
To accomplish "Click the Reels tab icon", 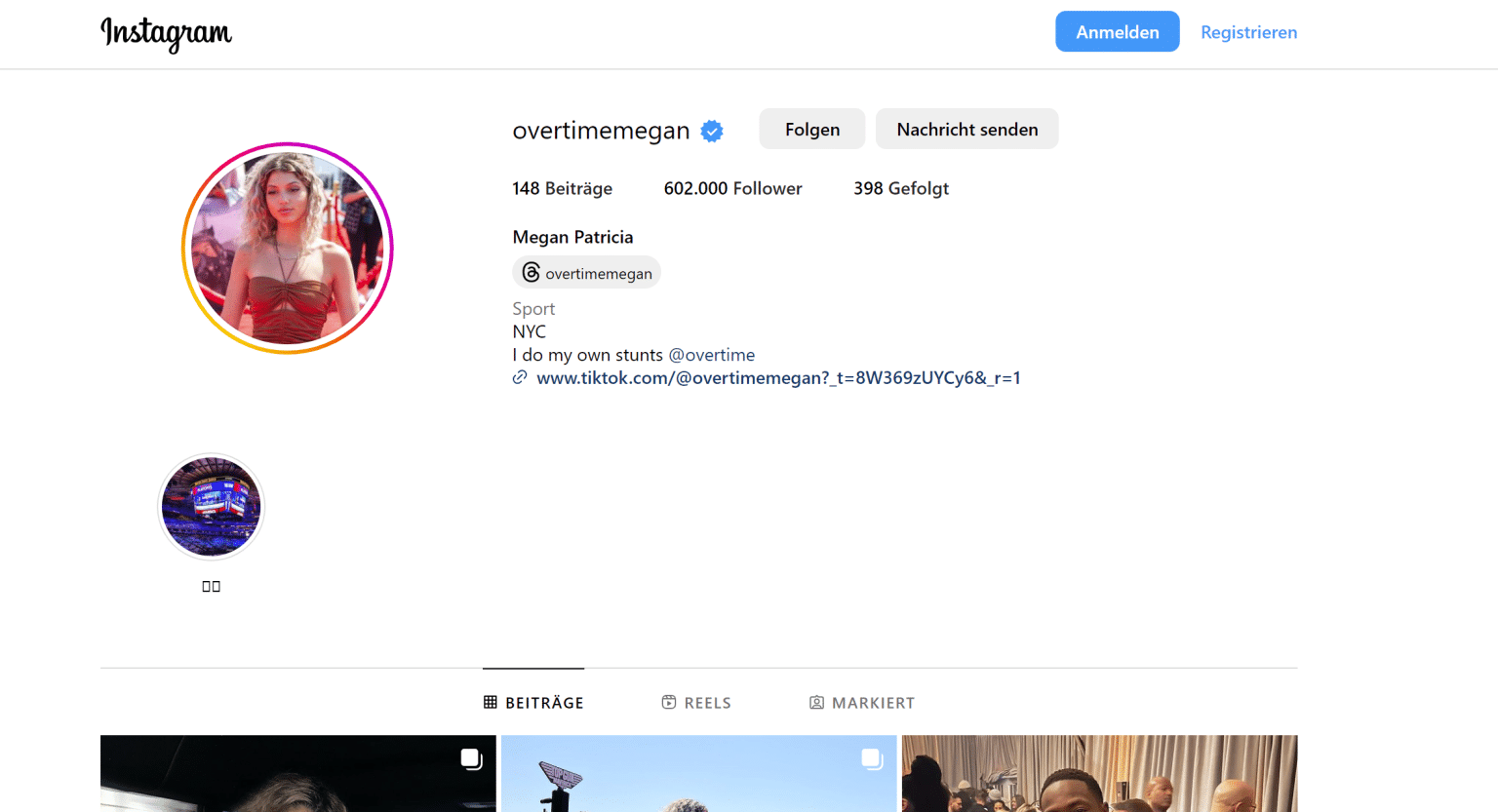I will tap(669, 703).
